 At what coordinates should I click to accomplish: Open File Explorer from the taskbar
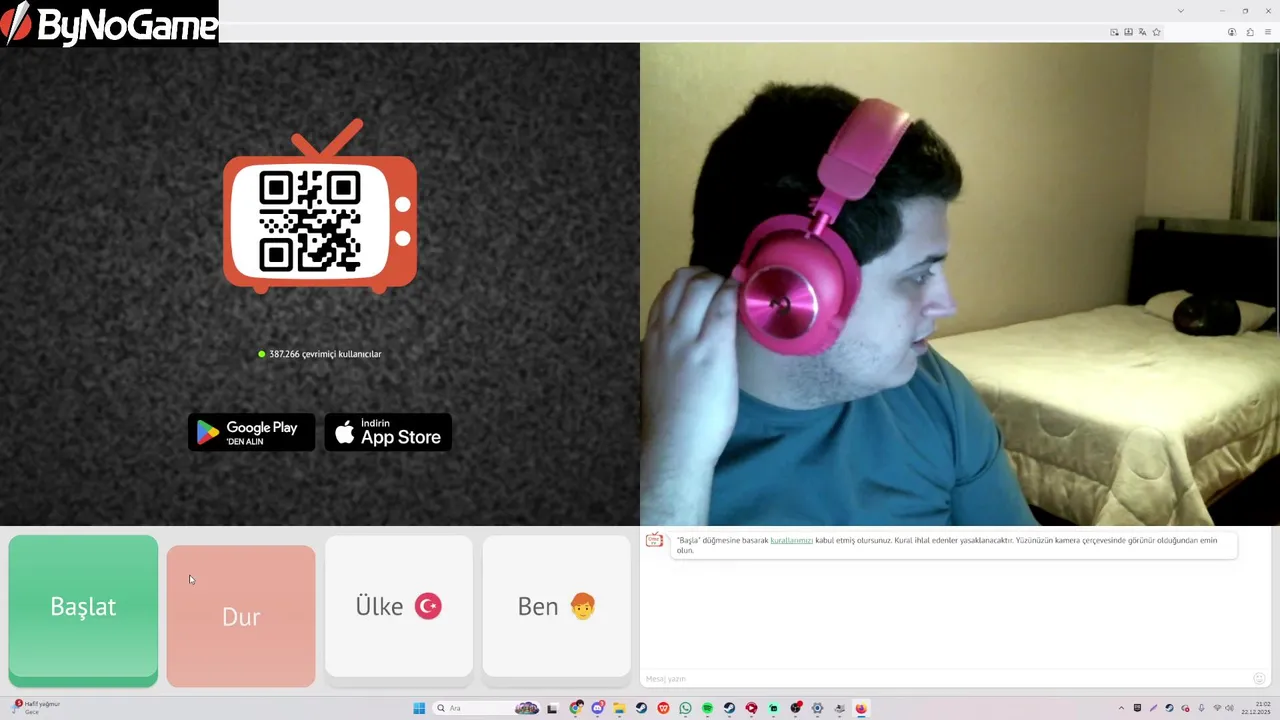(619, 708)
